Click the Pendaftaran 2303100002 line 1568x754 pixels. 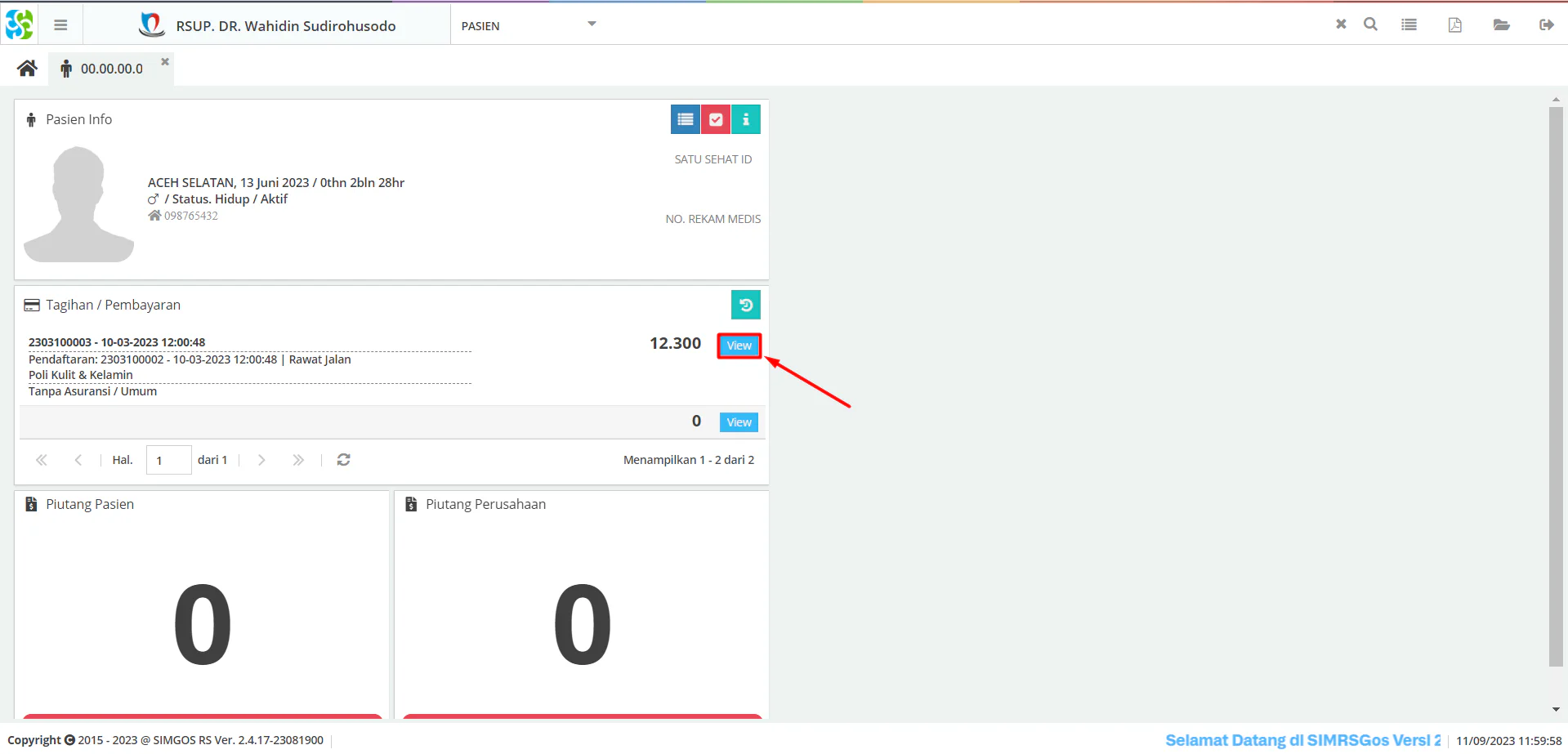click(x=190, y=359)
